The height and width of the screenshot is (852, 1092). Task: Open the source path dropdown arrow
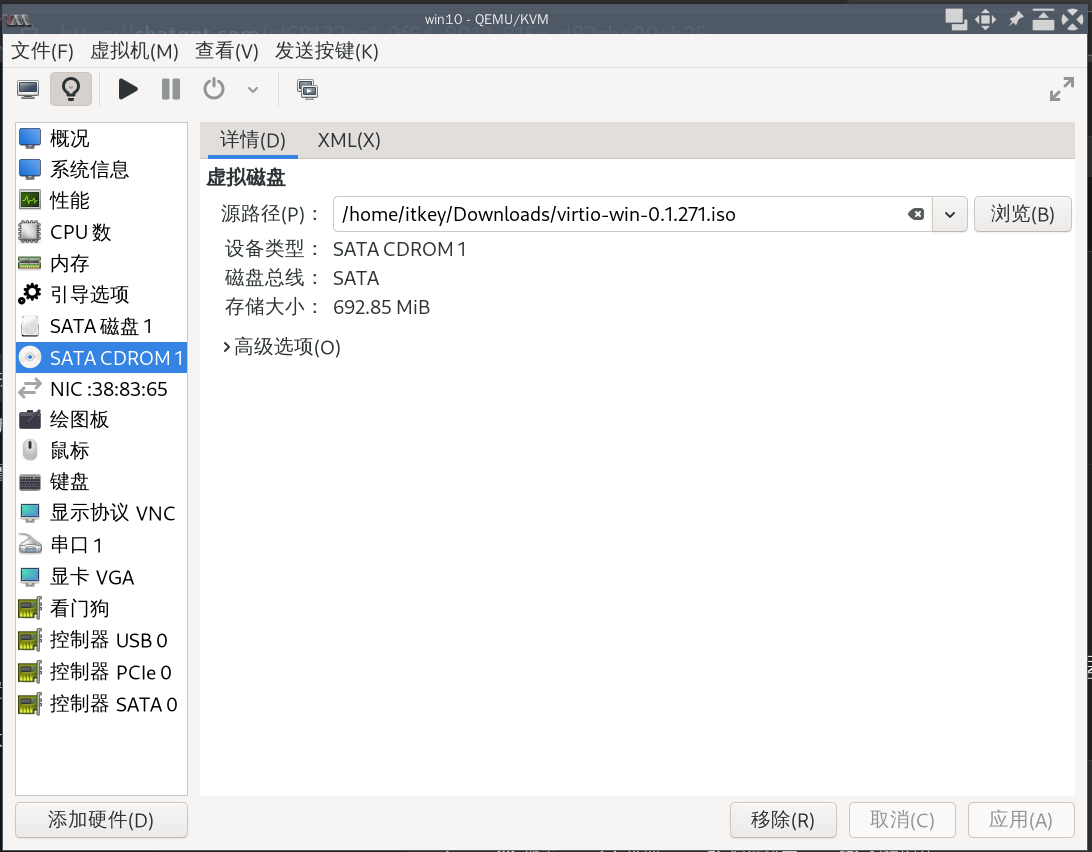coord(949,214)
